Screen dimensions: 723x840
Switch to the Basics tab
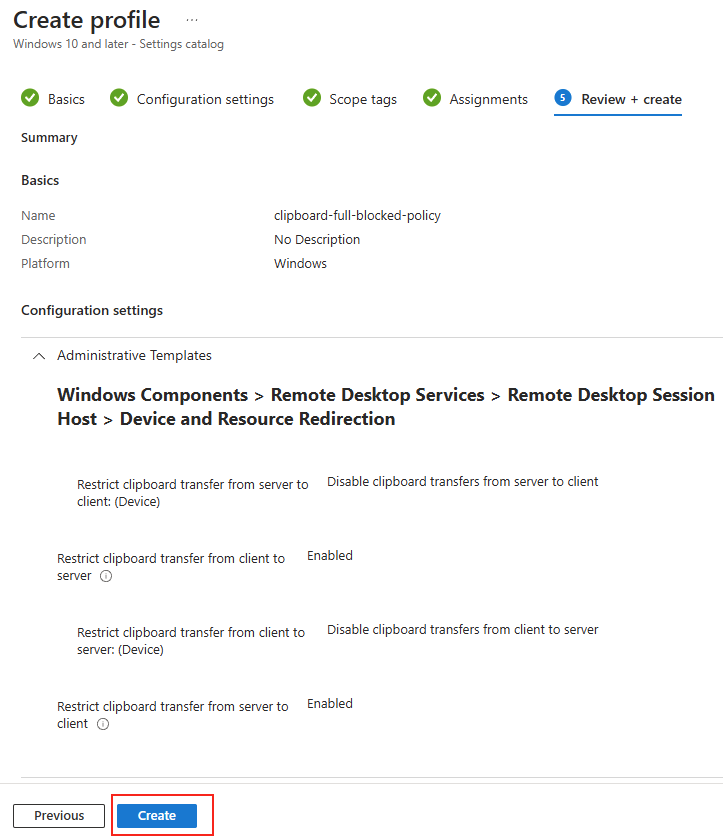tap(66, 99)
